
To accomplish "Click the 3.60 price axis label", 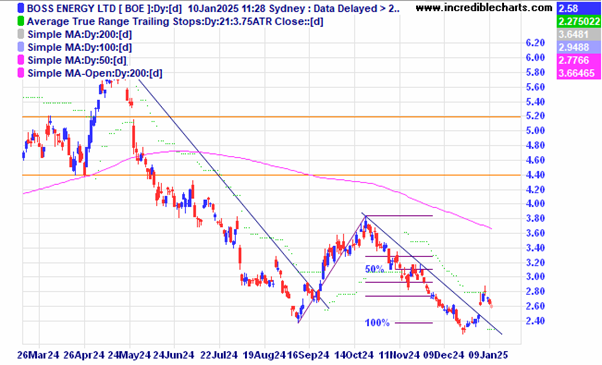I will [x=535, y=233].
